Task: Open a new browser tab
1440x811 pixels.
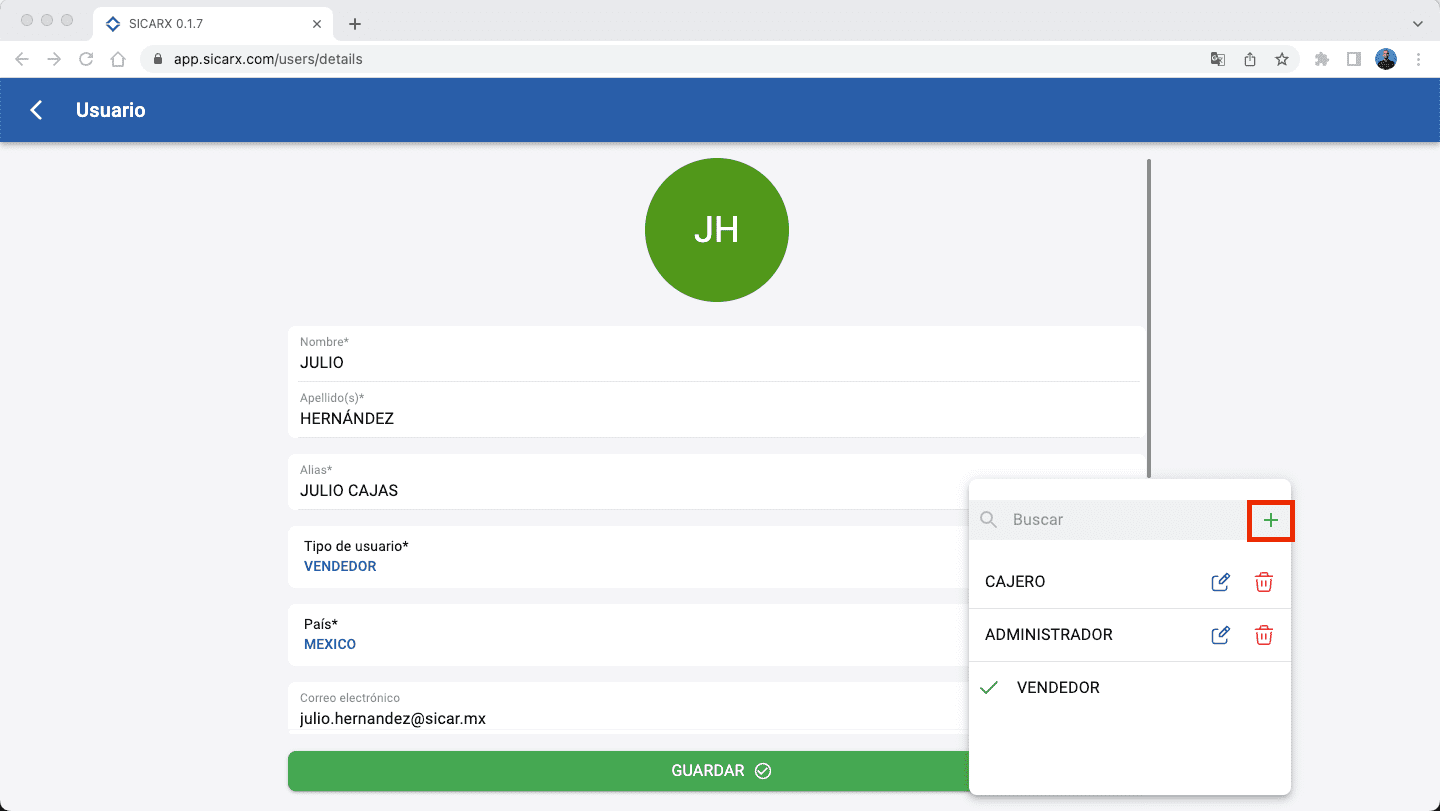Action: (354, 24)
